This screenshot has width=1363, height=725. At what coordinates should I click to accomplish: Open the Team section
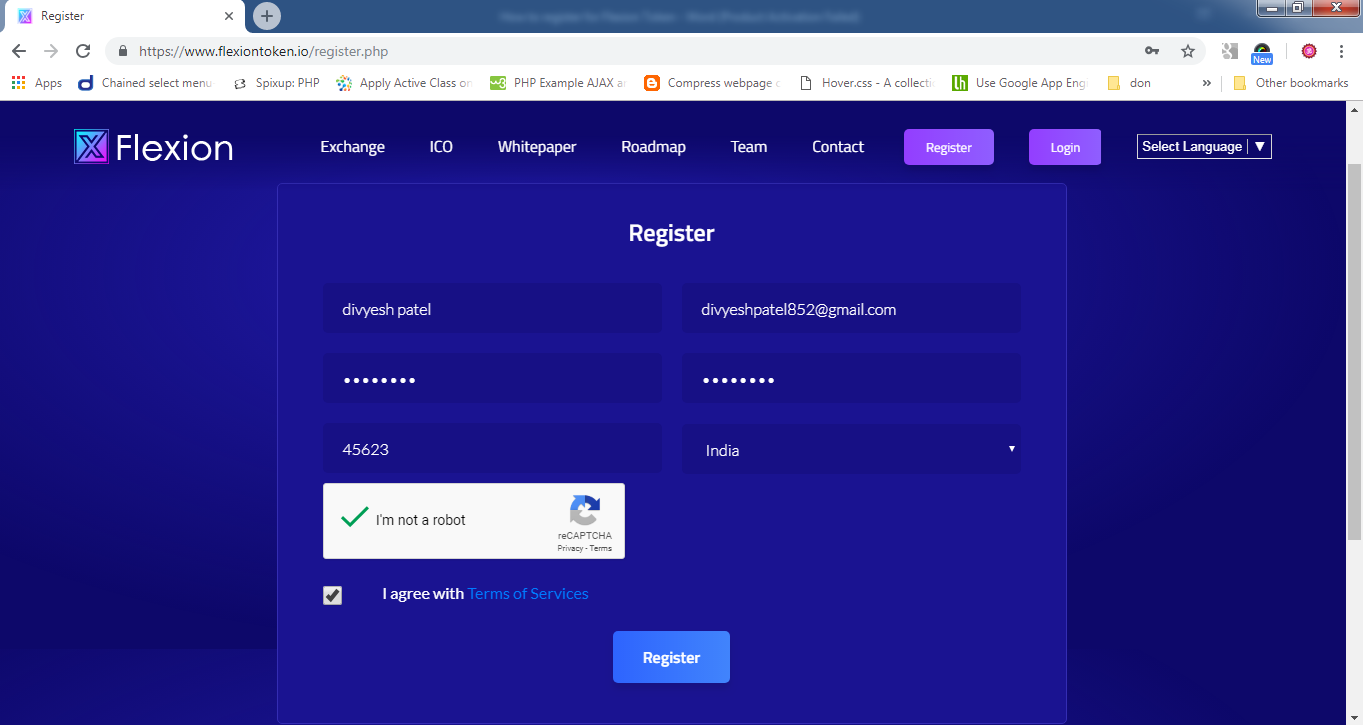coord(749,147)
